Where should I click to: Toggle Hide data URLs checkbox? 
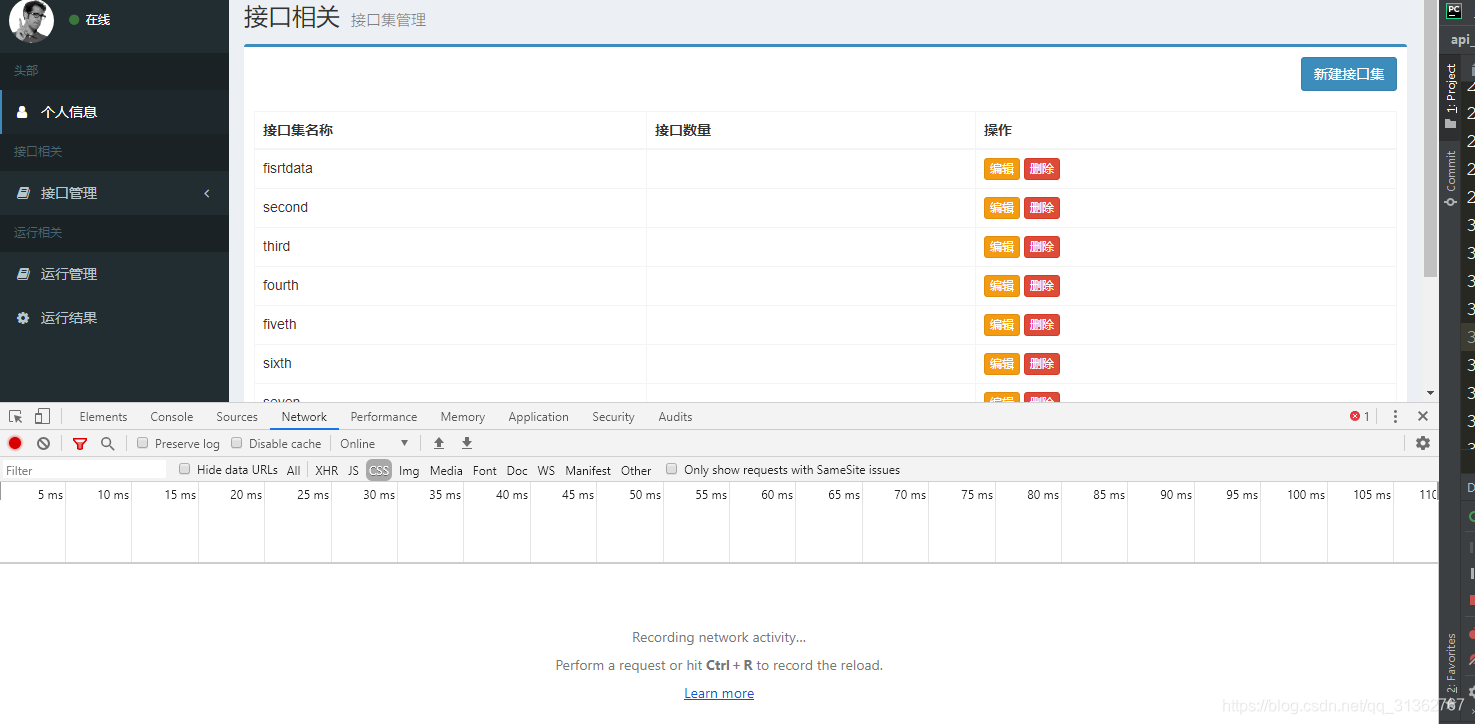pos(184,469)
